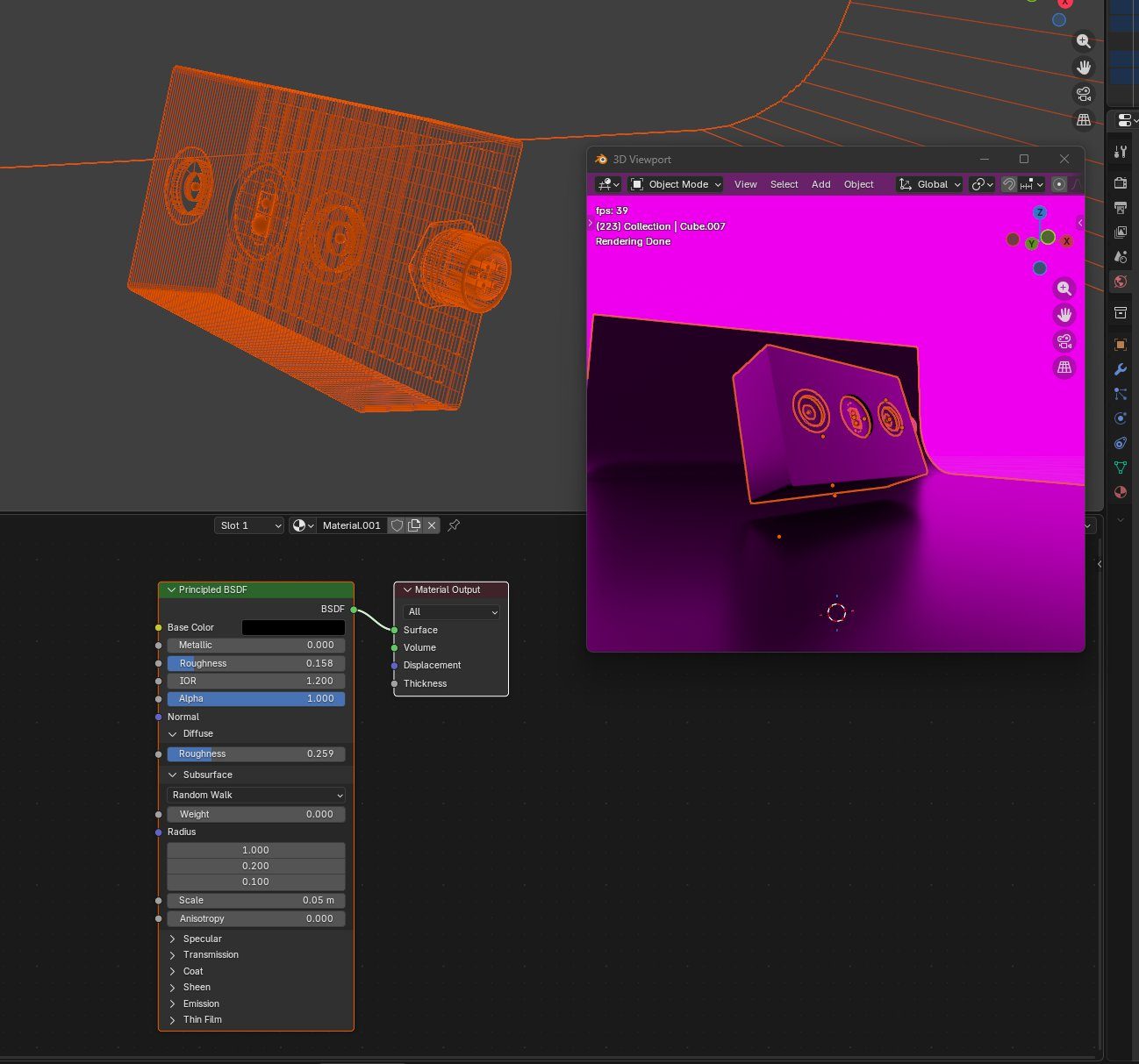Open the Slot 1 dropdown

click(x=249, y=525)
